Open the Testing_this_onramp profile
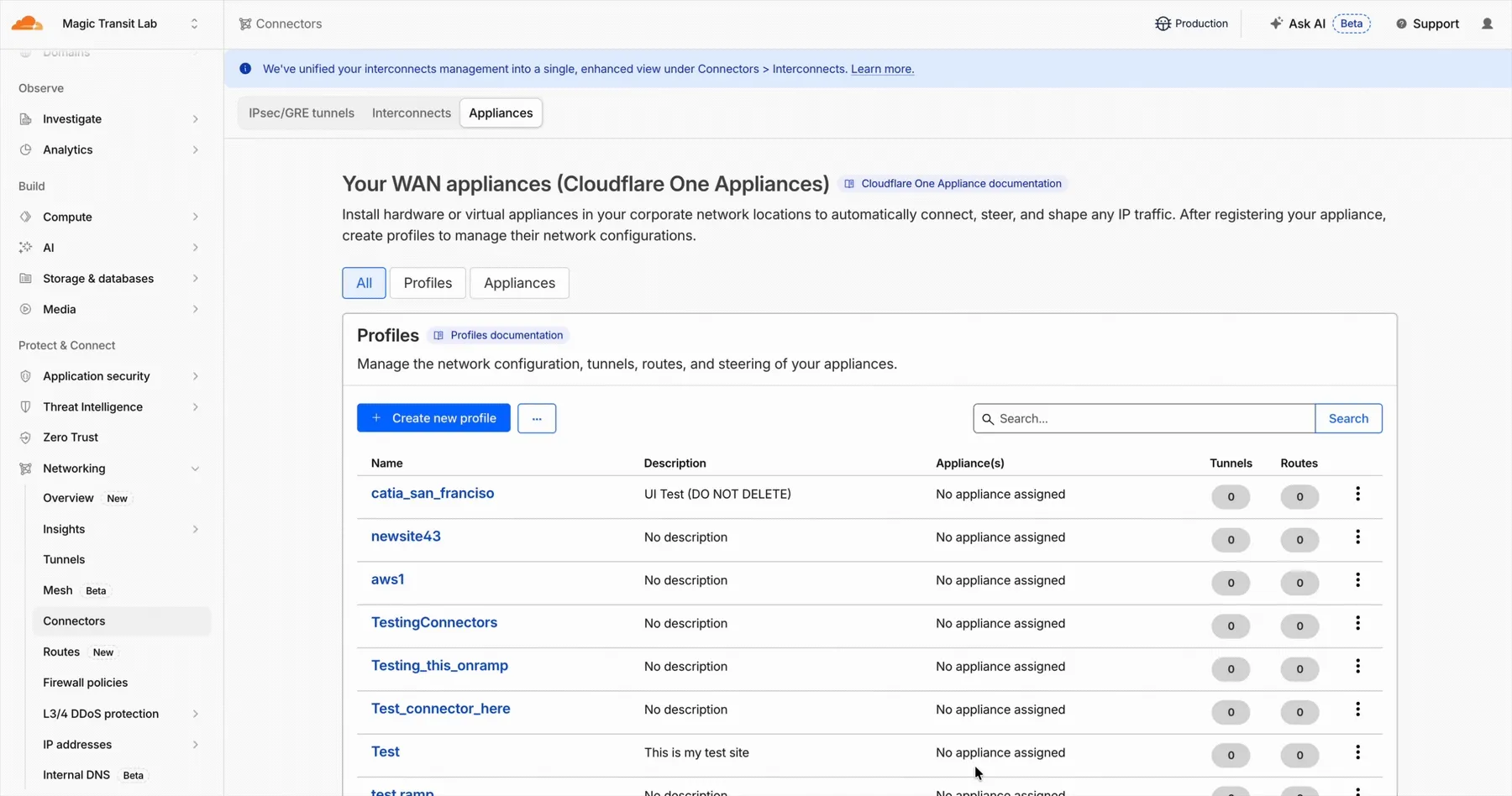 [439, 666]
